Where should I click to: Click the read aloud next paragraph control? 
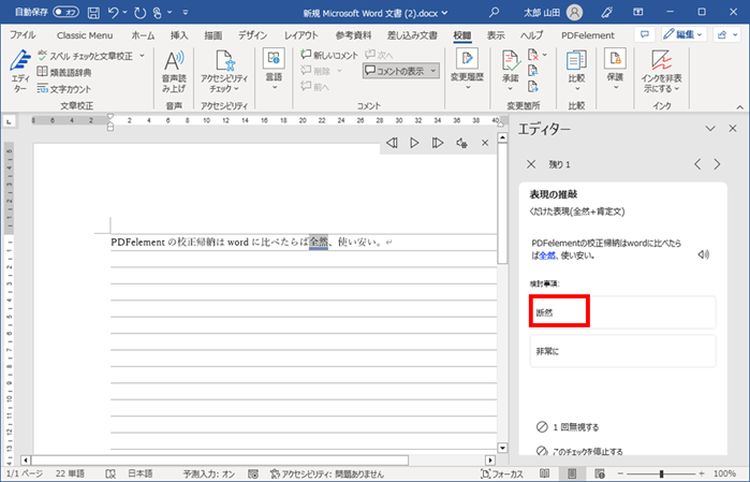(x=437, y=142)
